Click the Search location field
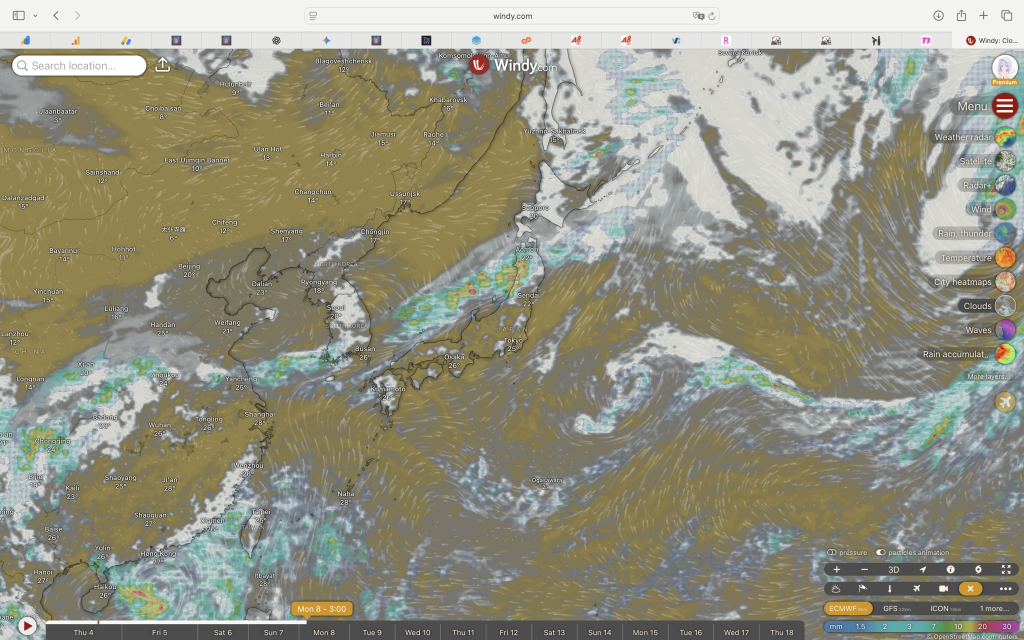Image resolution: width=1024 pixels, height=640 pixels. (79, 66)
